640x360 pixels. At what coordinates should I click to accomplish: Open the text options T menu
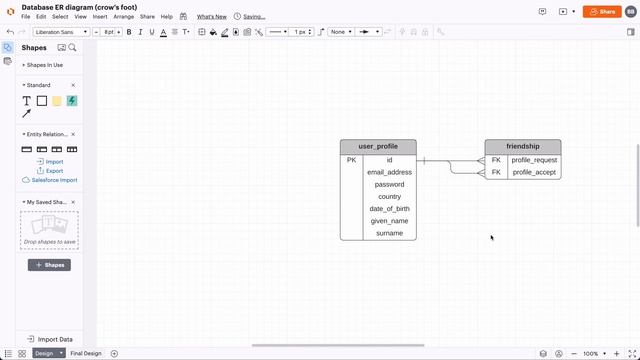point(186,32)
